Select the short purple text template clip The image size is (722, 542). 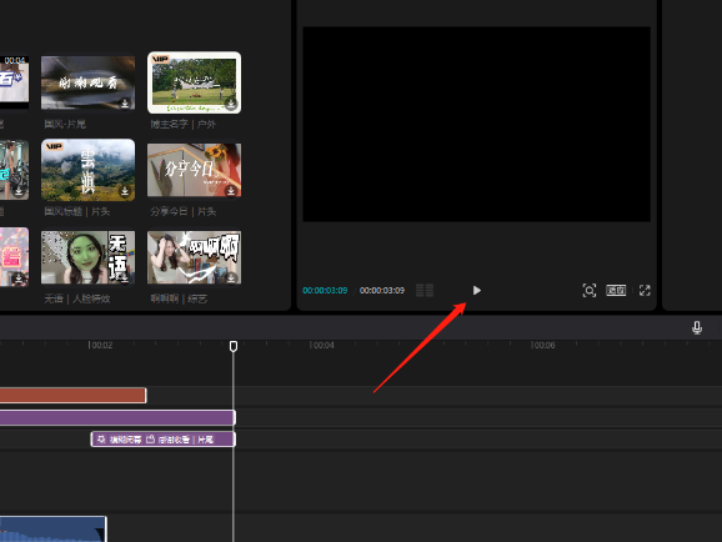pos(163,439)
